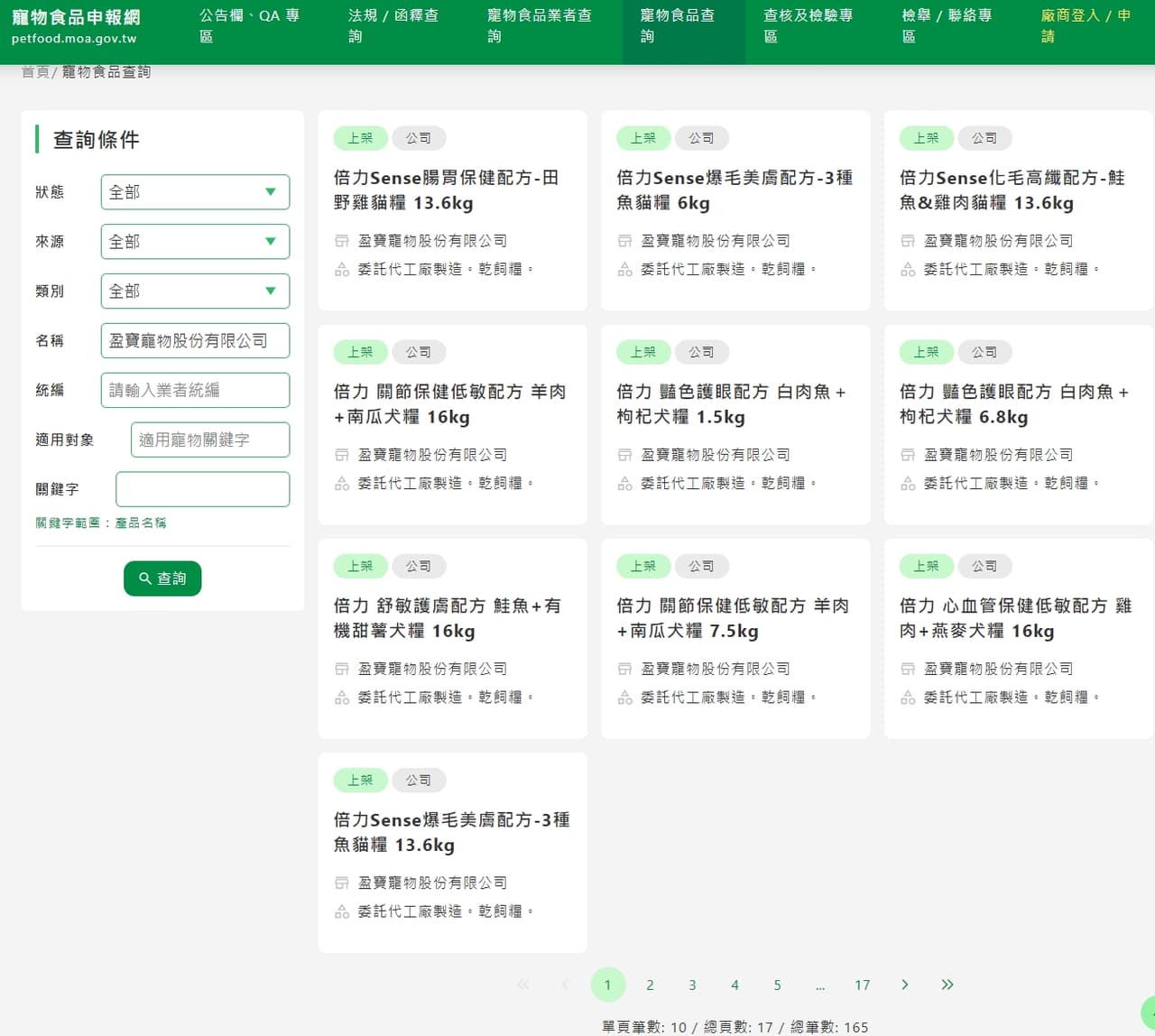Go to pagination page 3
This screenshot has height=1036, width=1155.
tap(692, 985)
